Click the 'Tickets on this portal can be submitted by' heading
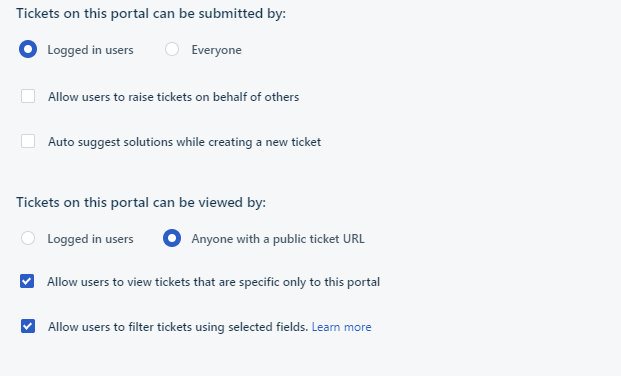621x376 pixels. point(151,13)
